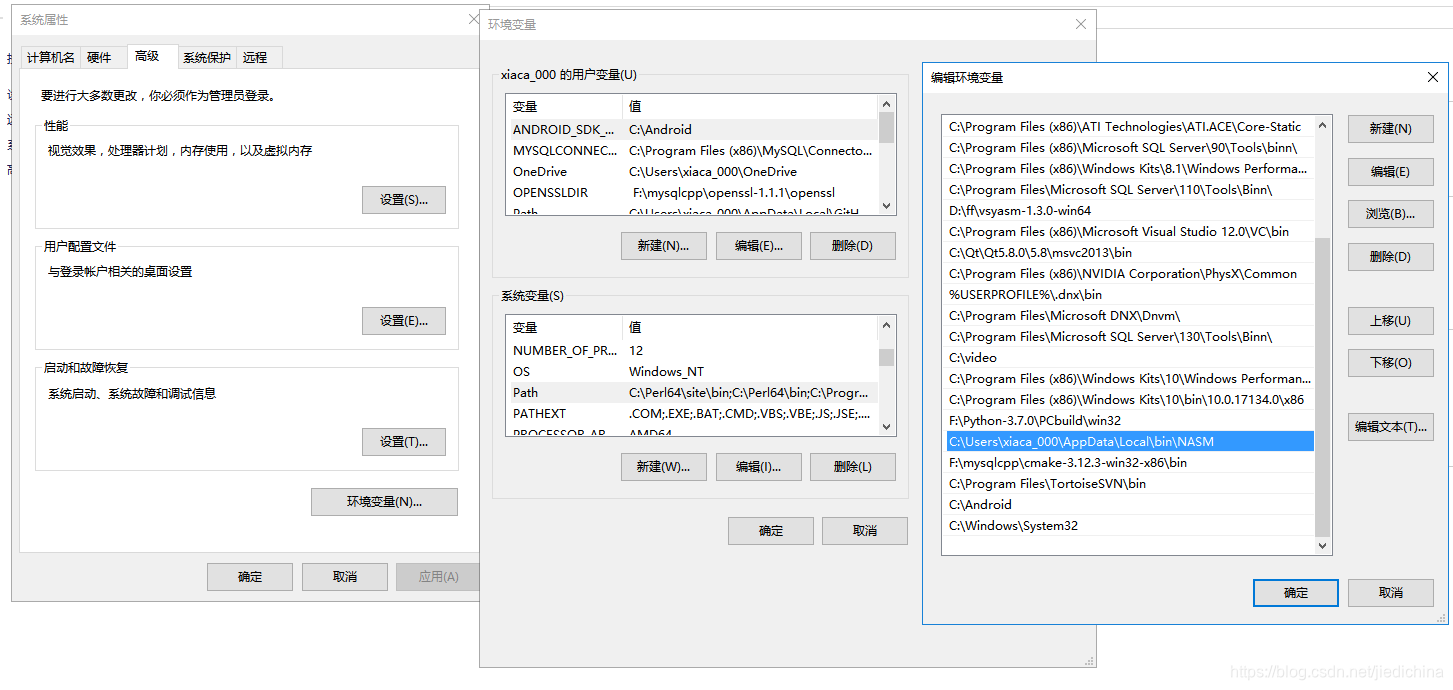Screen dimensions: 1453x690
Task: Click 删除(D) for user variables
Action: tap(853, 246)
